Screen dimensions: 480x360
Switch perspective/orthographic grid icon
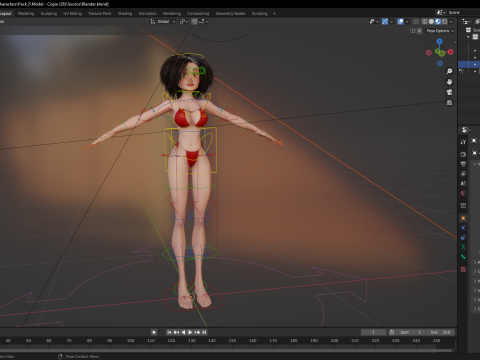(x=449, y=103)
